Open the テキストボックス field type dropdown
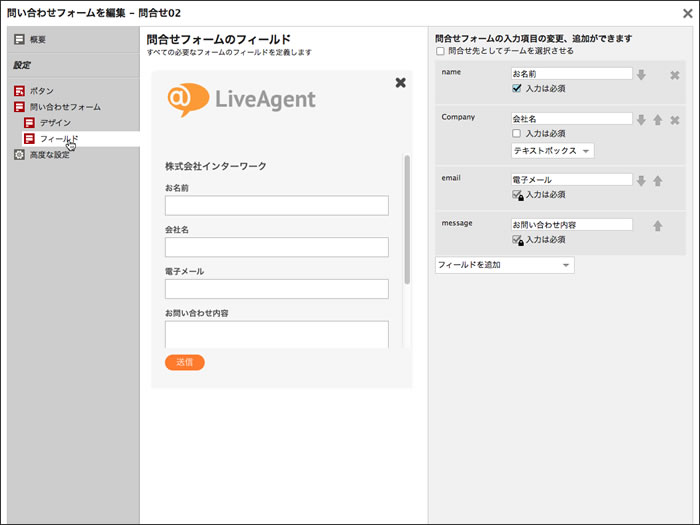 (553, 151)
